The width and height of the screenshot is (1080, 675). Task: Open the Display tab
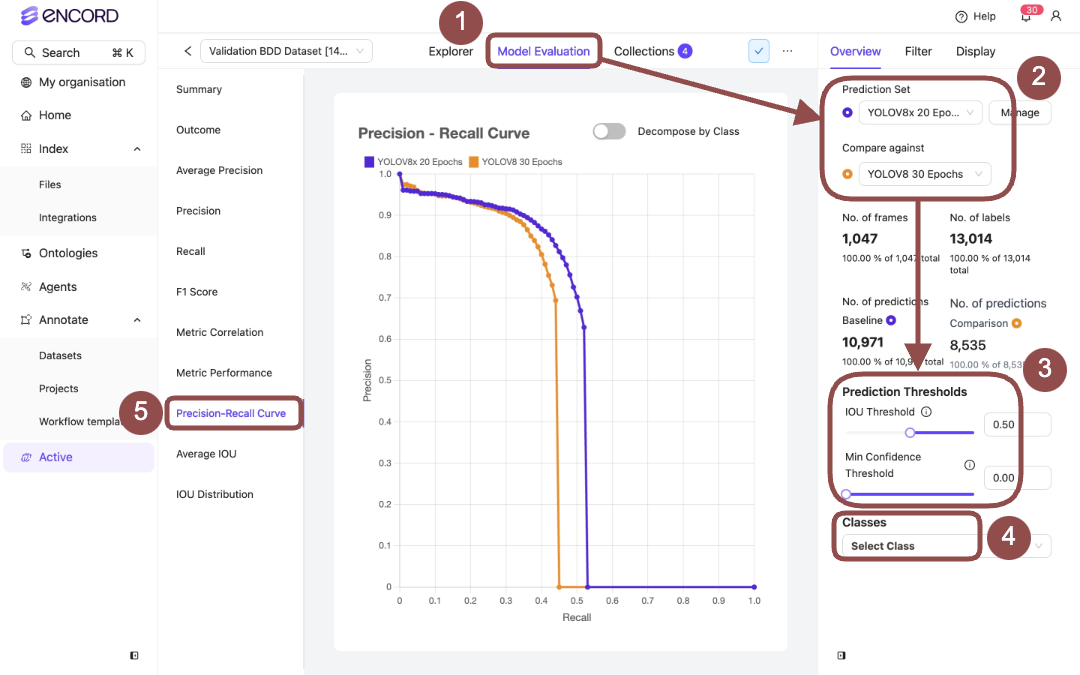975,51
